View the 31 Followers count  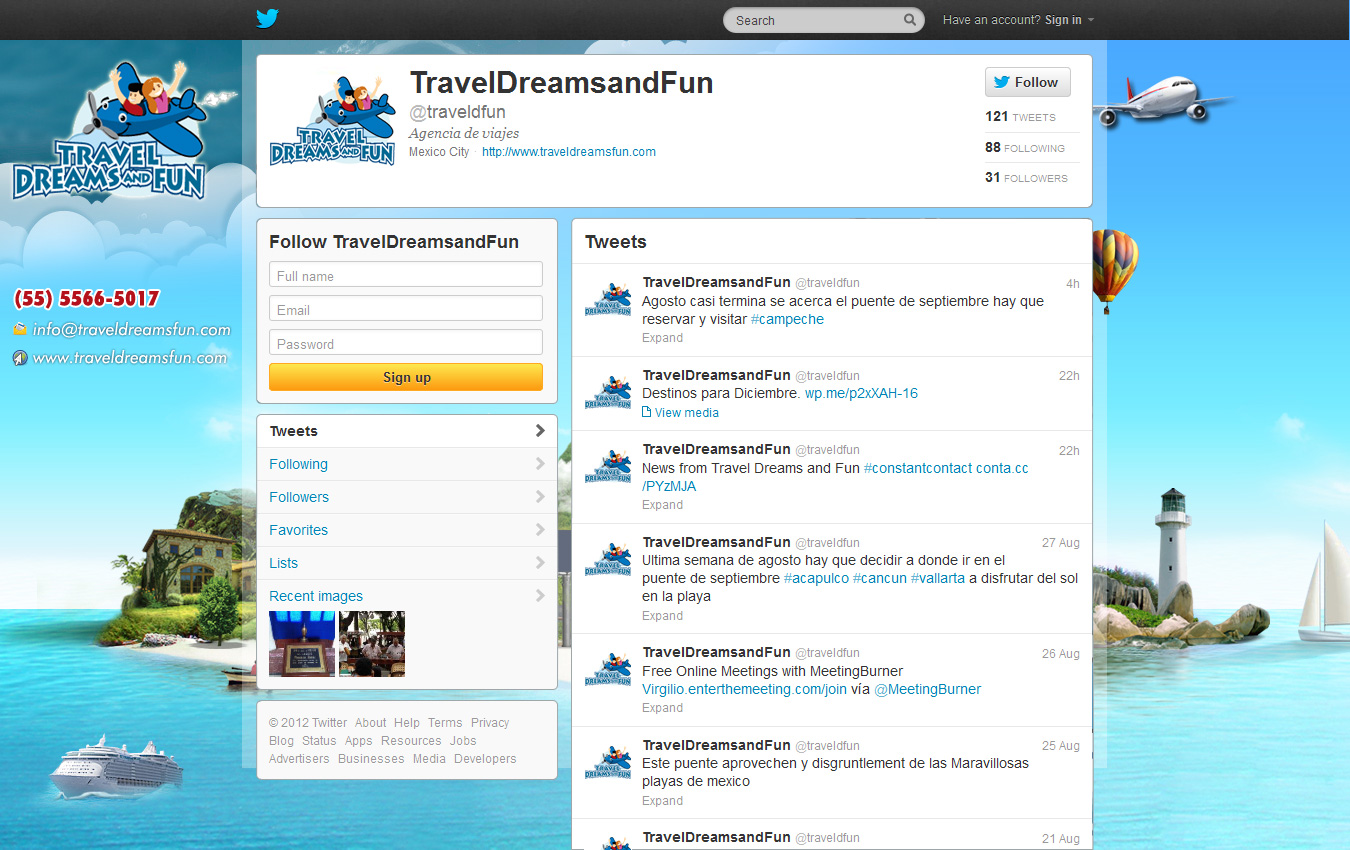1026,178
